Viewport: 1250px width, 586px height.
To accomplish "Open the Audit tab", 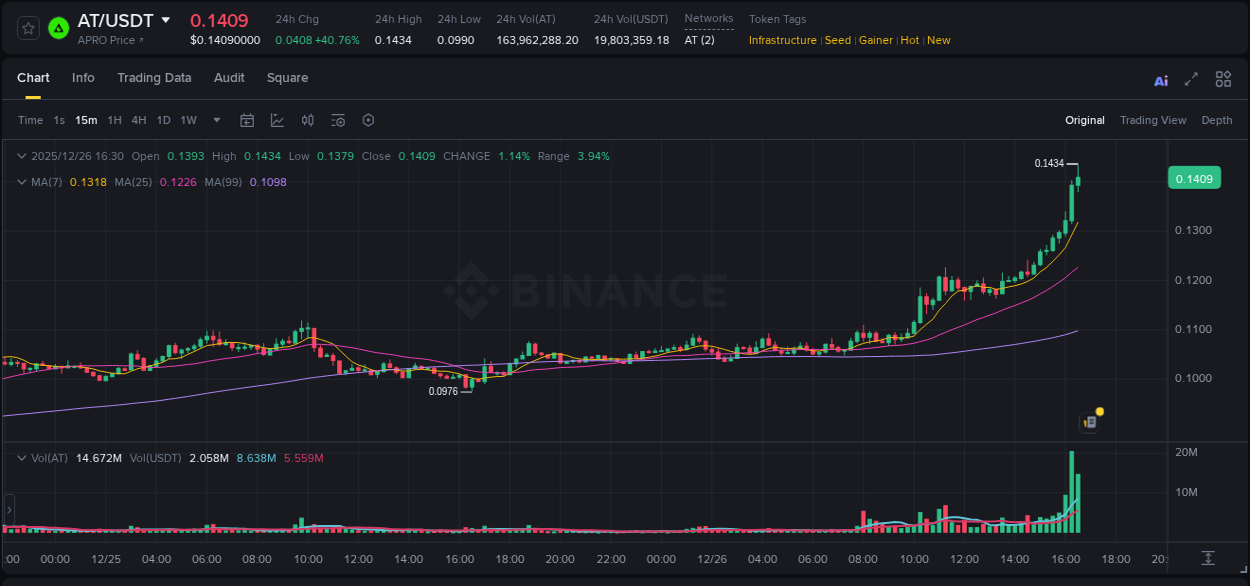I will click(x=229, y=78).
